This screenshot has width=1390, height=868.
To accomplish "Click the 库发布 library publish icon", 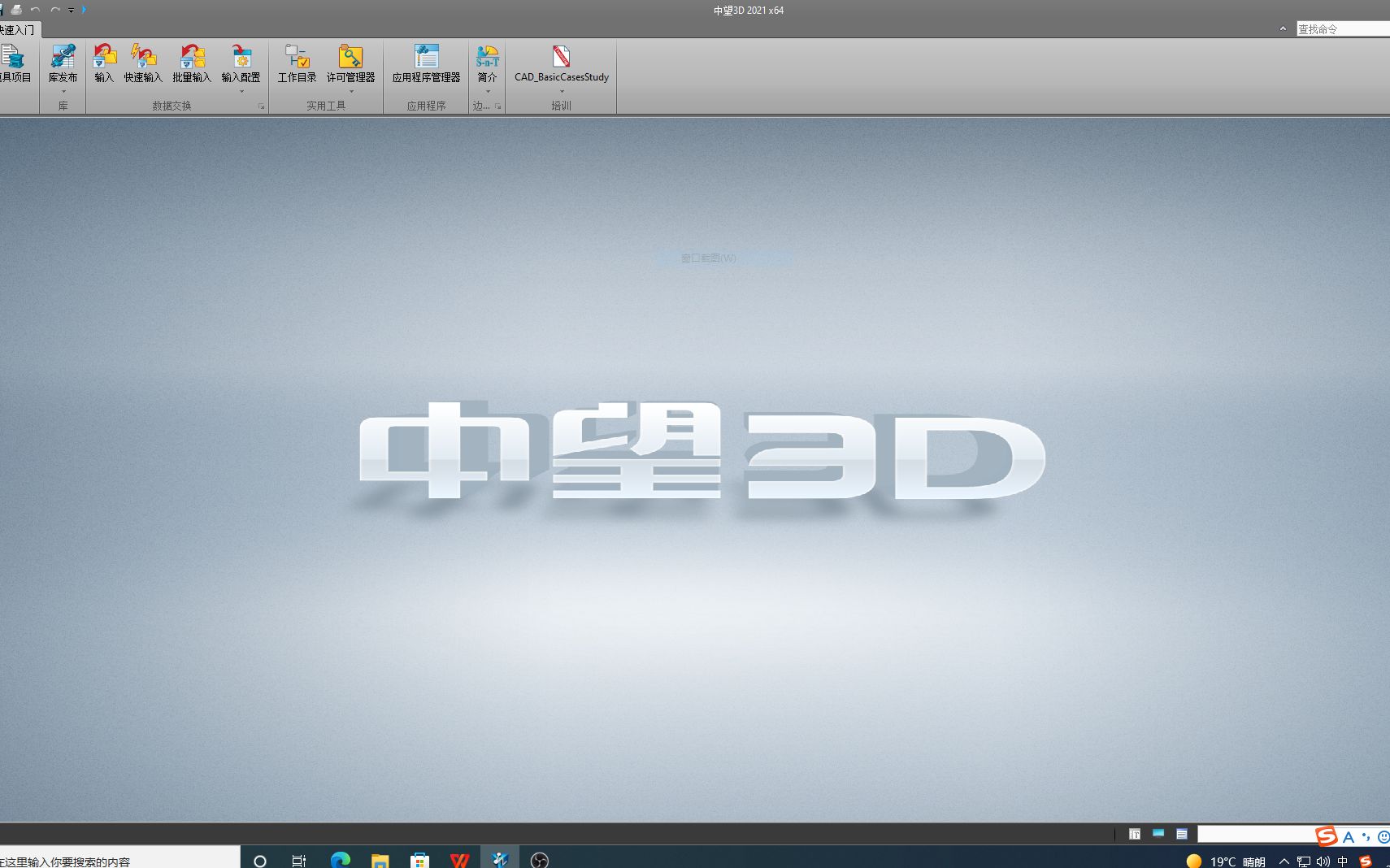I will [x=63, y=56].
